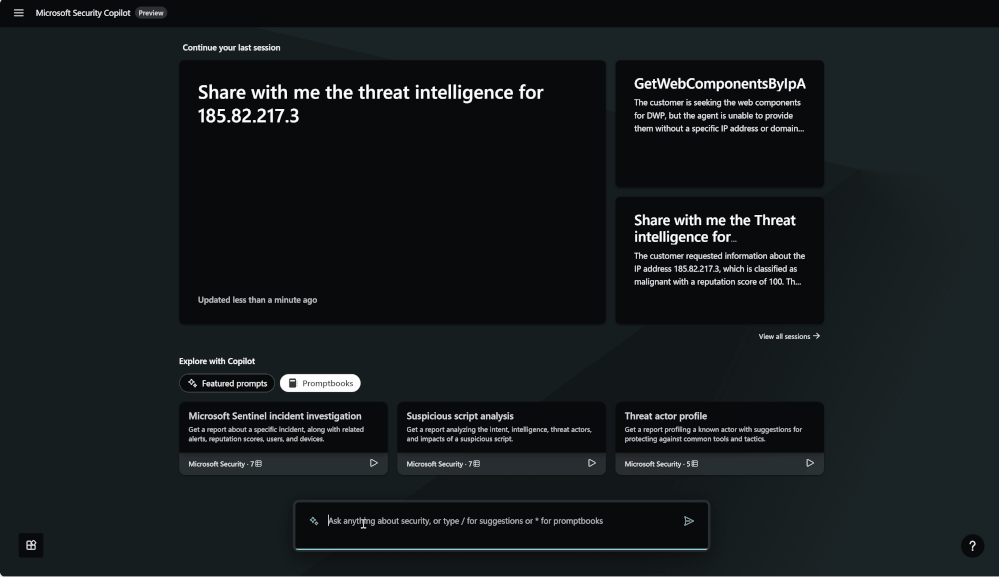
Task: Click the prompt count icon under Sentinel investigation
Action: [x=259, y=464]
